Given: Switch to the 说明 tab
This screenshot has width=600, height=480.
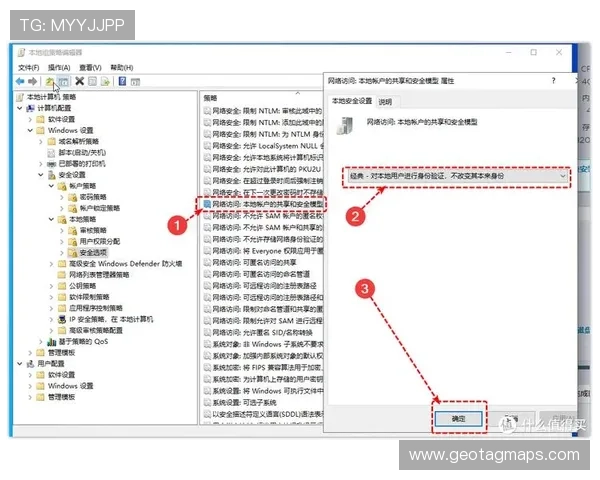Looking at the screenshot, I should pyautogui.click(x=385, y=102).
